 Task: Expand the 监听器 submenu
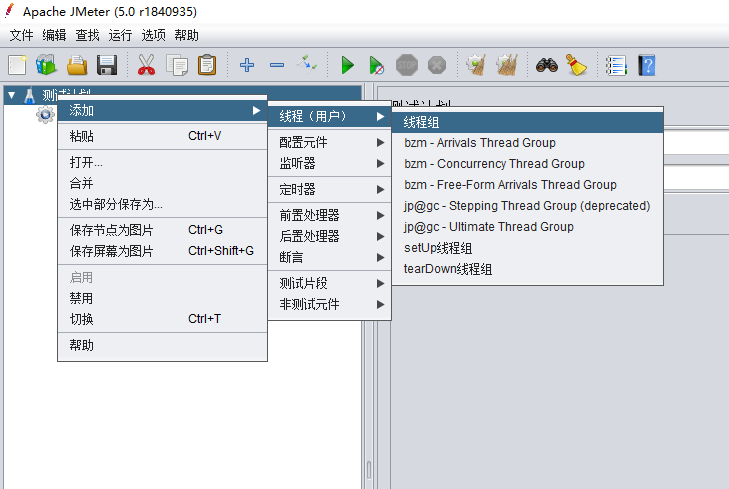330,163
